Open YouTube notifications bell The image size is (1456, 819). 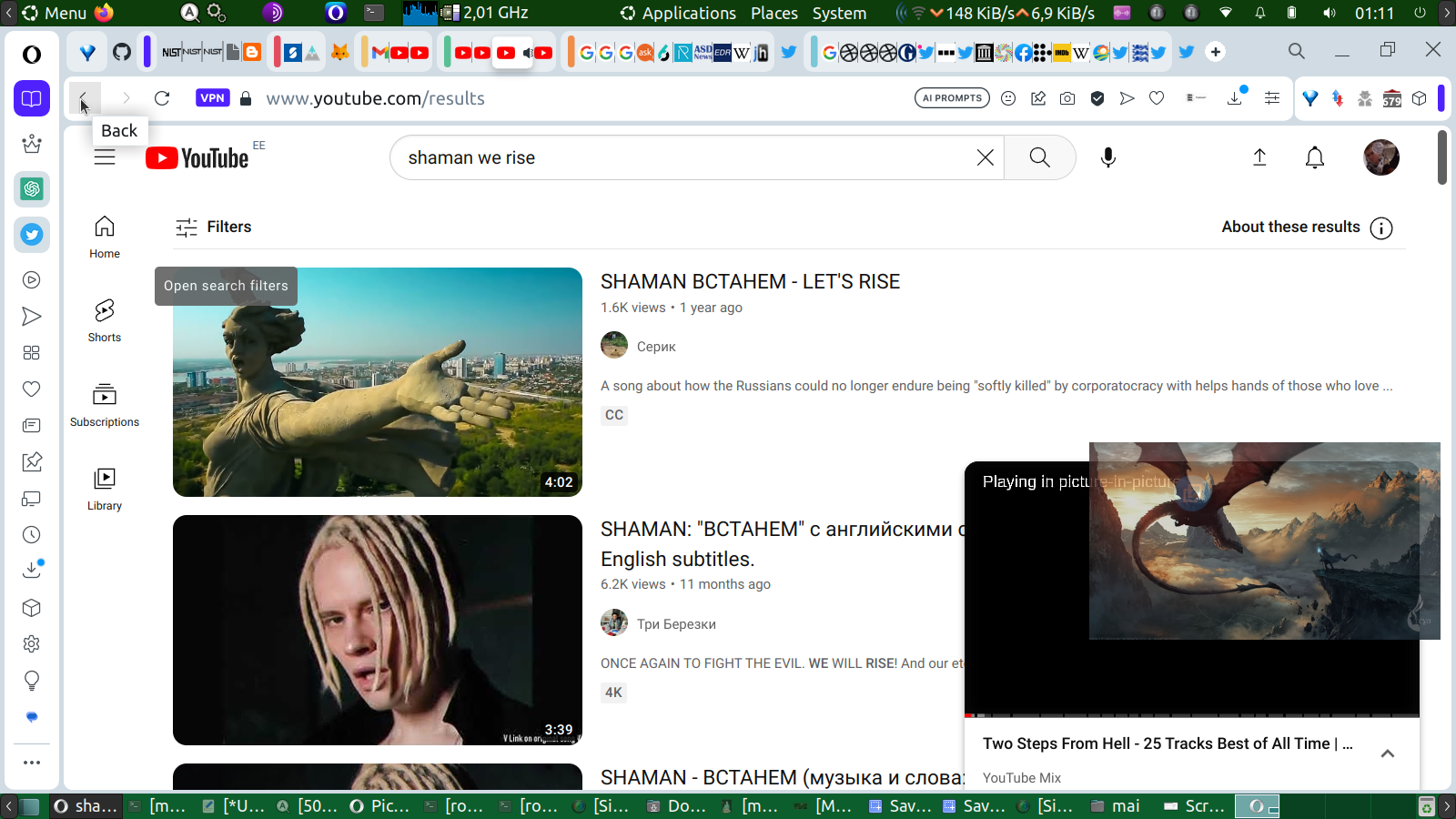tap(1315, 157)
